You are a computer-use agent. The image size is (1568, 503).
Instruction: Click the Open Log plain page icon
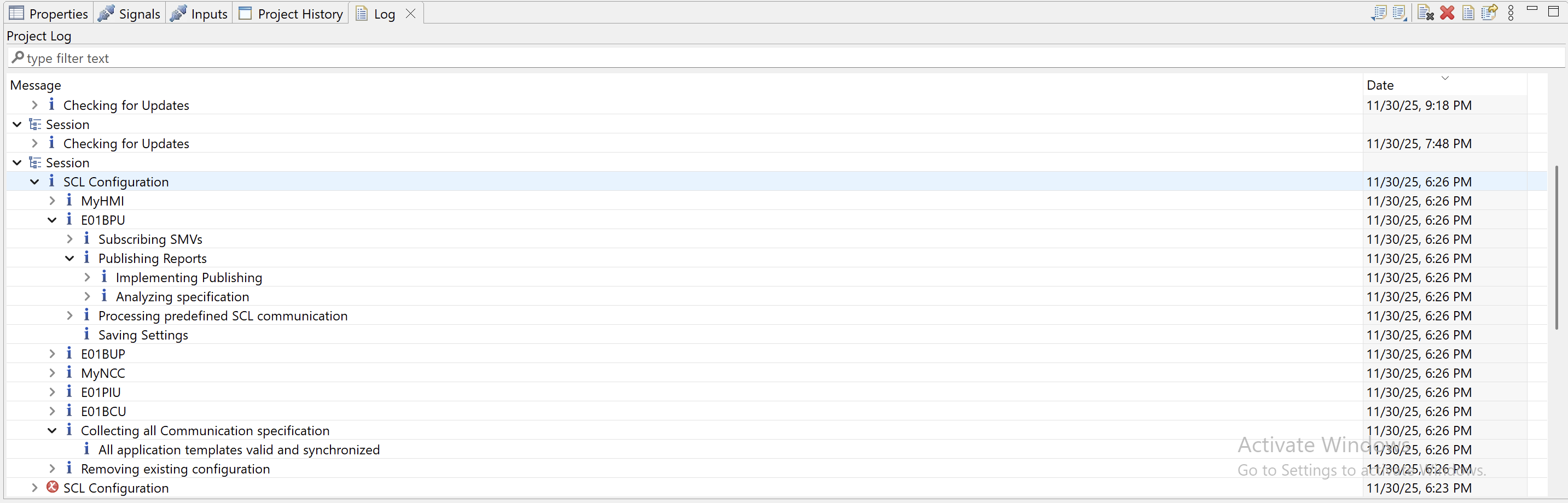click(1468, 13)
